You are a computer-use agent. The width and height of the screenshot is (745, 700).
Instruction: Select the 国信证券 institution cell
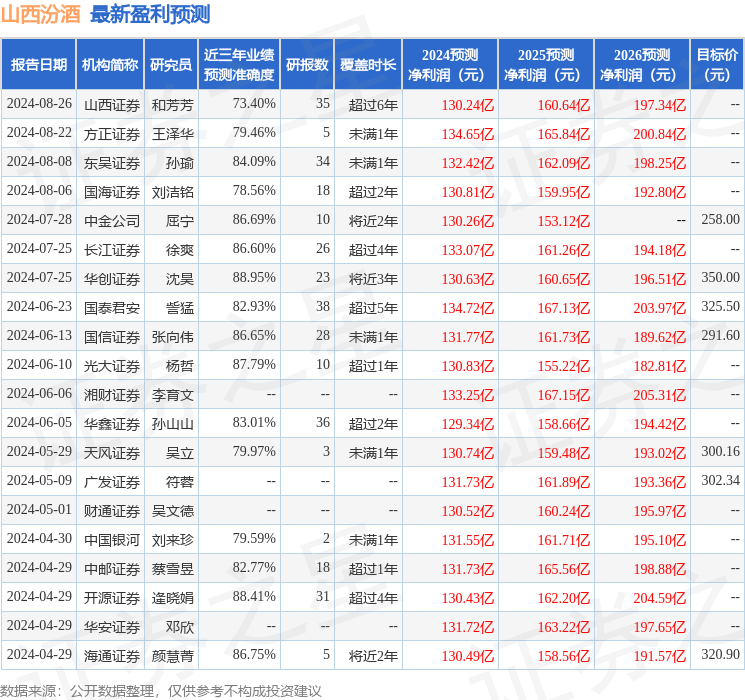click(112, 337)
